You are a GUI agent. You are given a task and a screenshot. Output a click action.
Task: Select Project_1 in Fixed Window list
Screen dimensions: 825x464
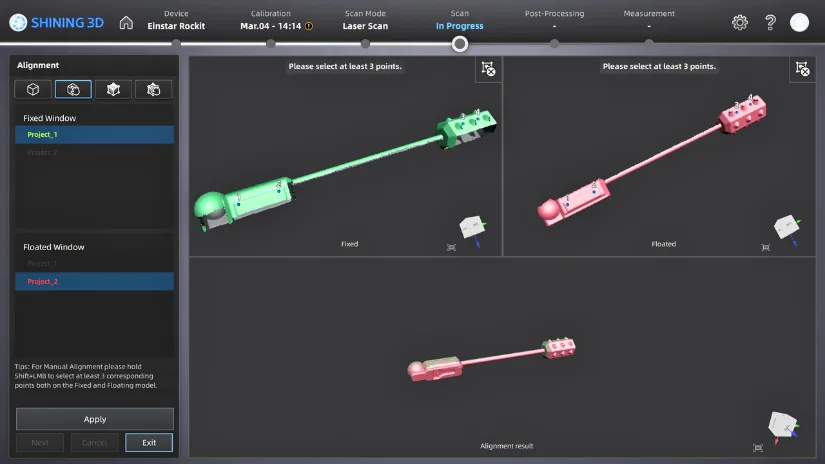coord(94,135)
